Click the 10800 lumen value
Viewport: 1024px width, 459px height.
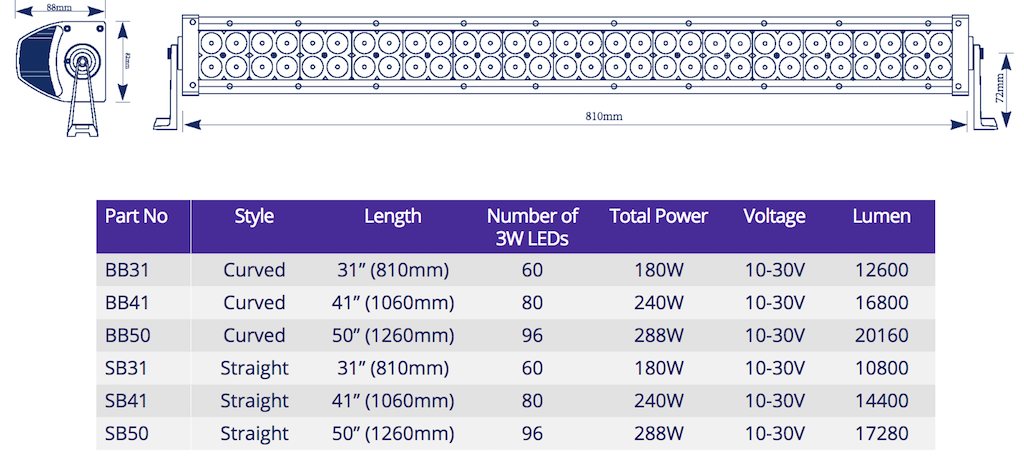(881, 368)
